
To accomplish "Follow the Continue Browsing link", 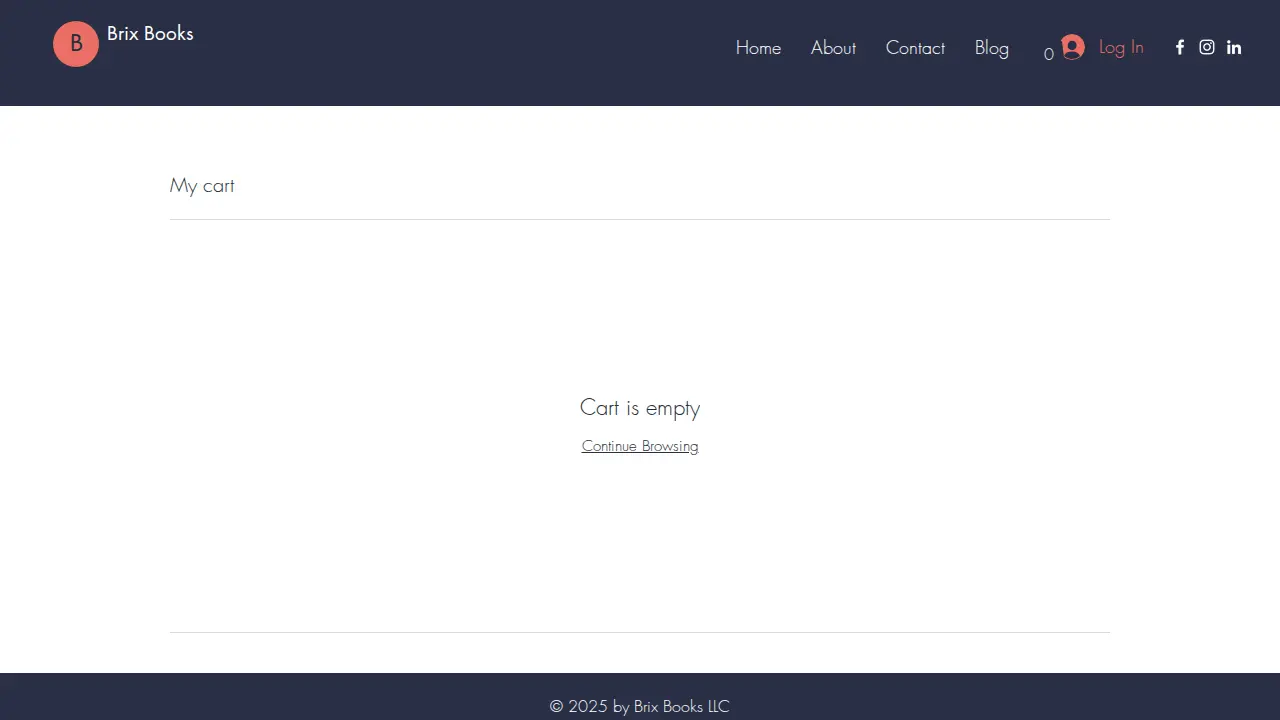I will tap(640, 446).
